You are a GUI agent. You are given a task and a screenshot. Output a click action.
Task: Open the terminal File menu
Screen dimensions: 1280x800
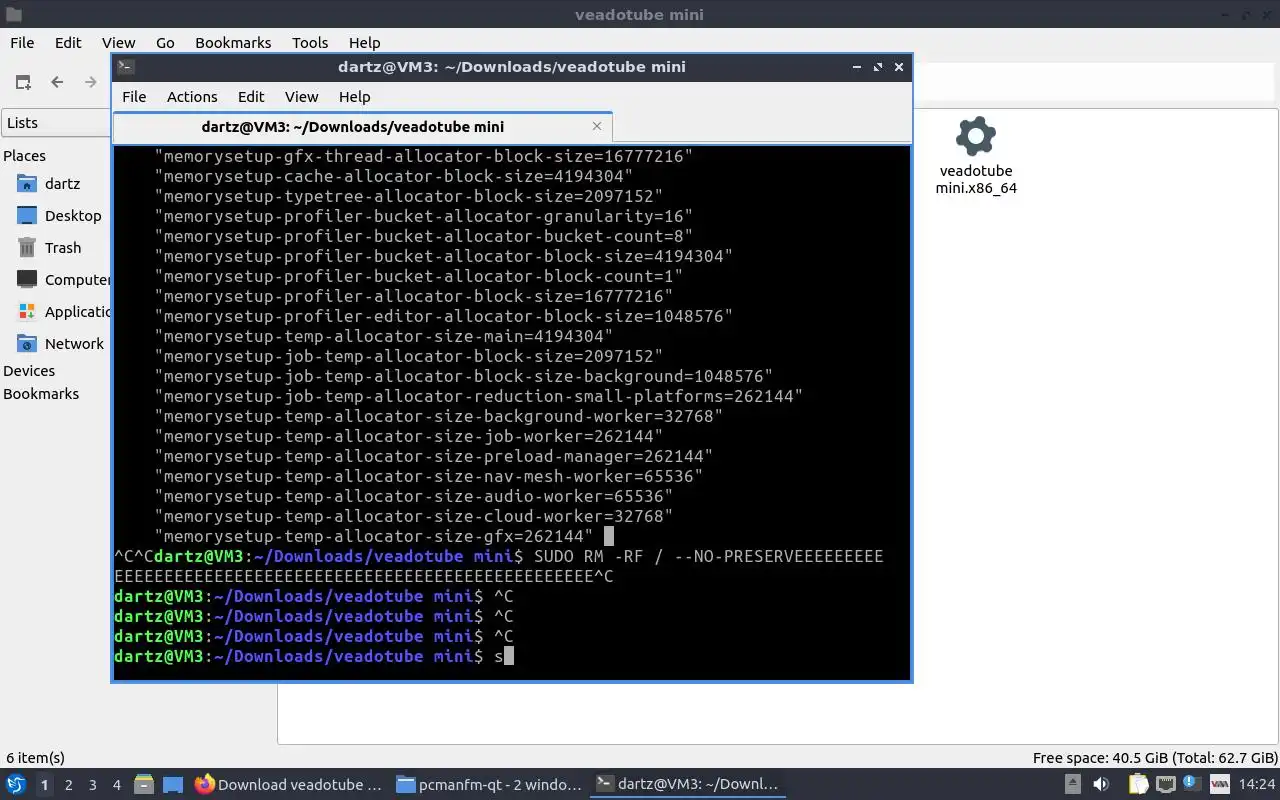point(134,97)
